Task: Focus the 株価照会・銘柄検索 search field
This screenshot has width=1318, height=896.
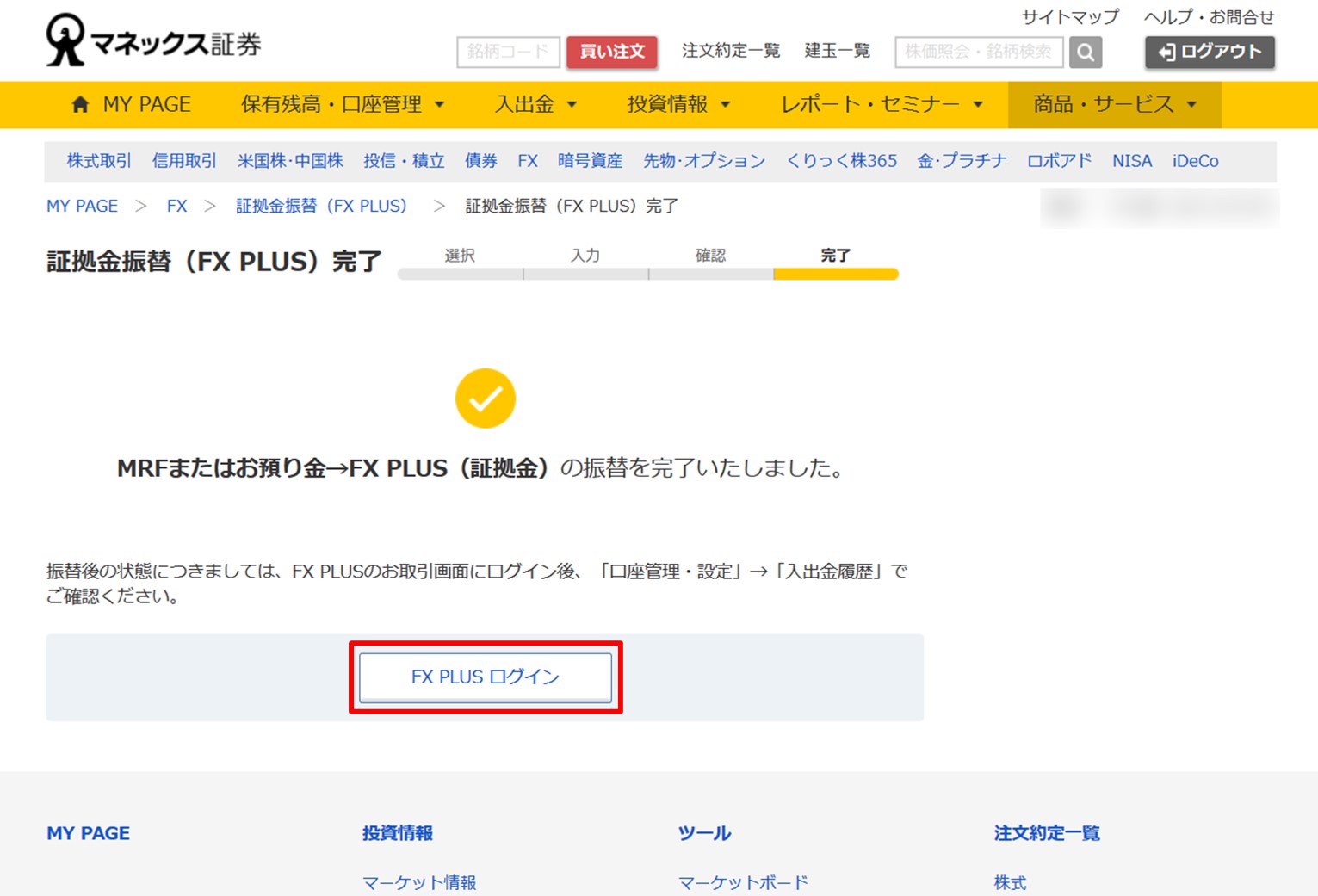Action: click(x=980, y=52)
